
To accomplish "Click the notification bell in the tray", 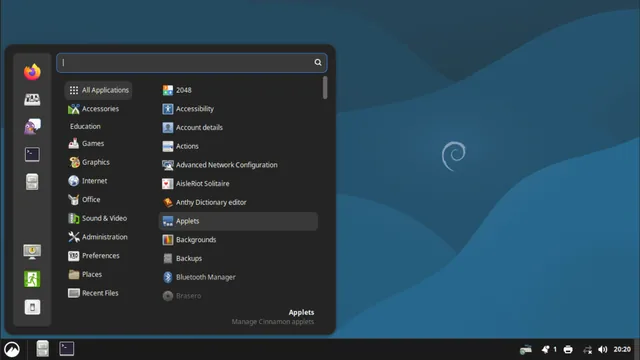I will [x=545, y=349].
